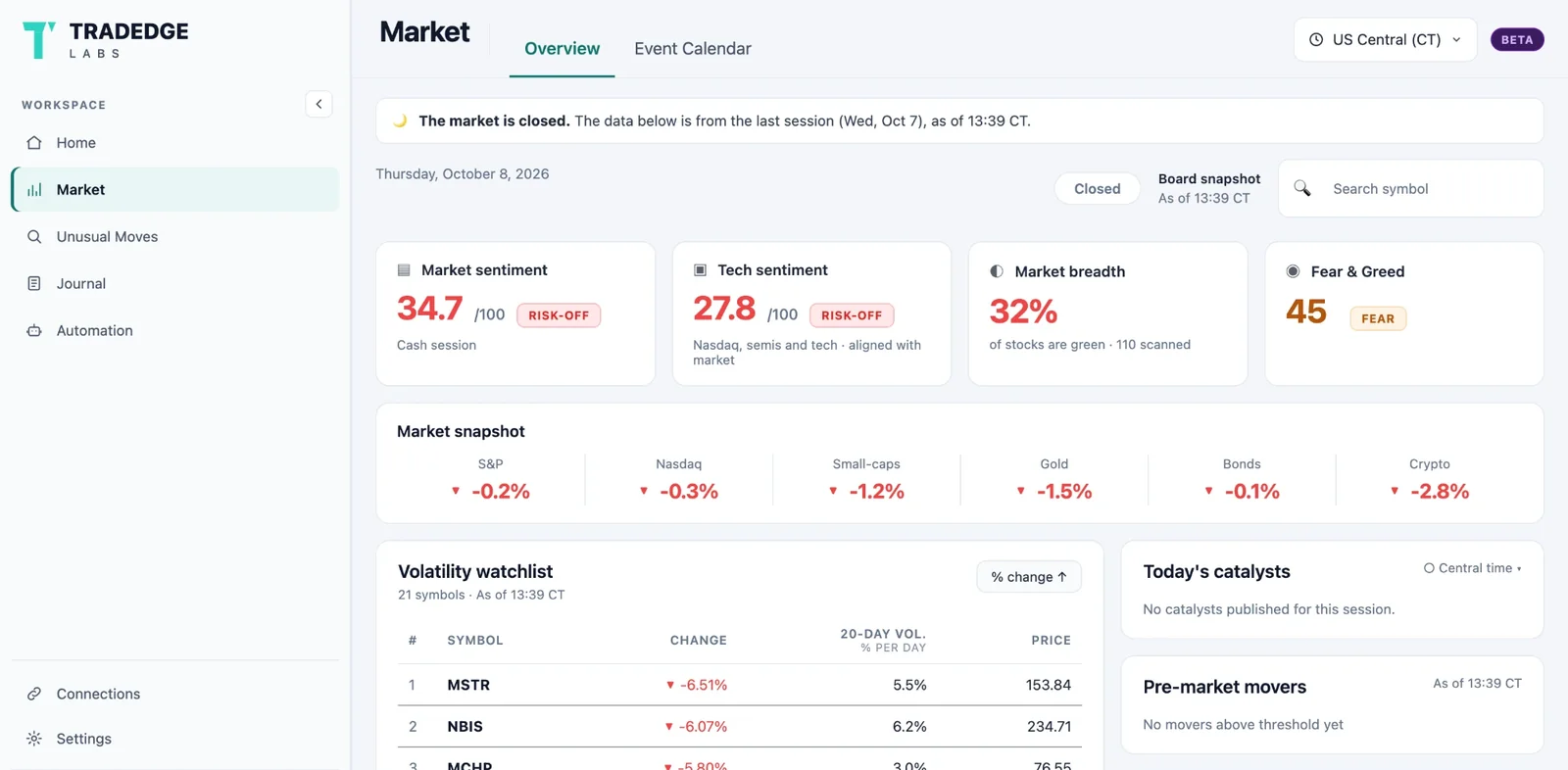Collapse the sidebar with the chevron button

coord(318,104)
